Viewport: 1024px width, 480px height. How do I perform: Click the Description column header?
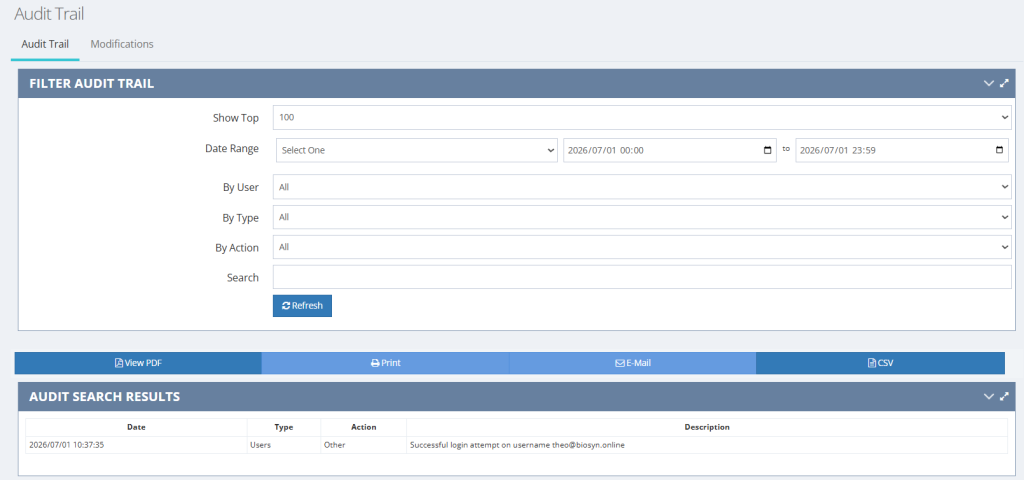pyautogui.click(x=707, y=427)
